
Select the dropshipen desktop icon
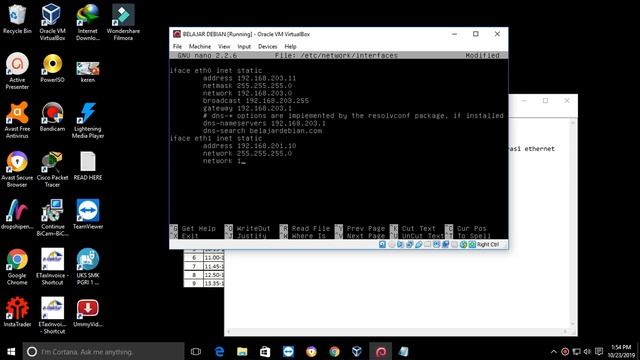click(x=17, y=215)
